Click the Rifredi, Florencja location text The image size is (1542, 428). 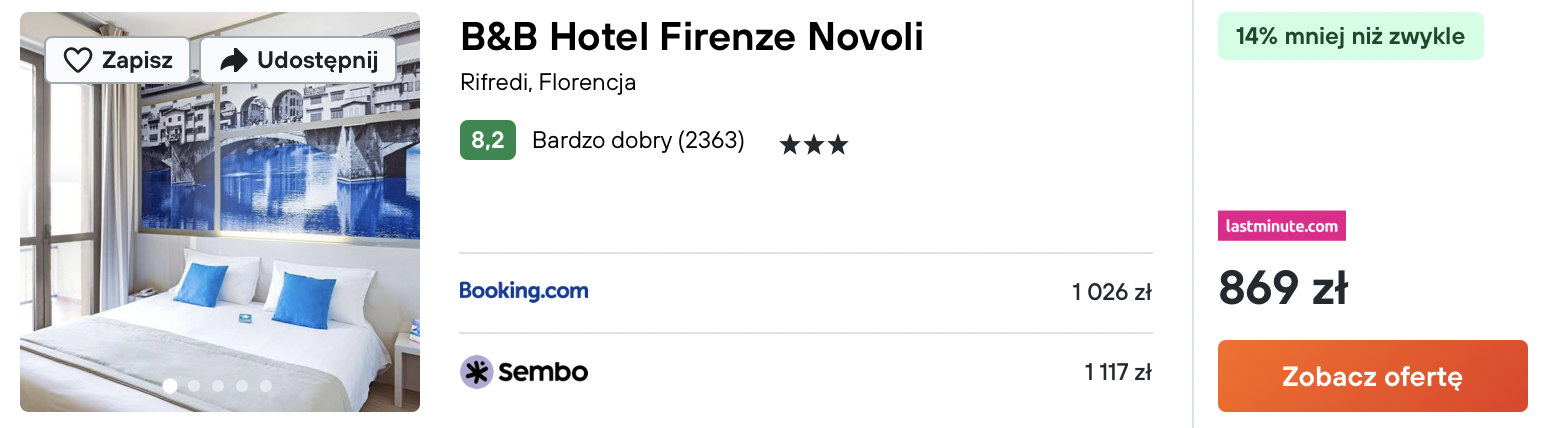(548, 82)
